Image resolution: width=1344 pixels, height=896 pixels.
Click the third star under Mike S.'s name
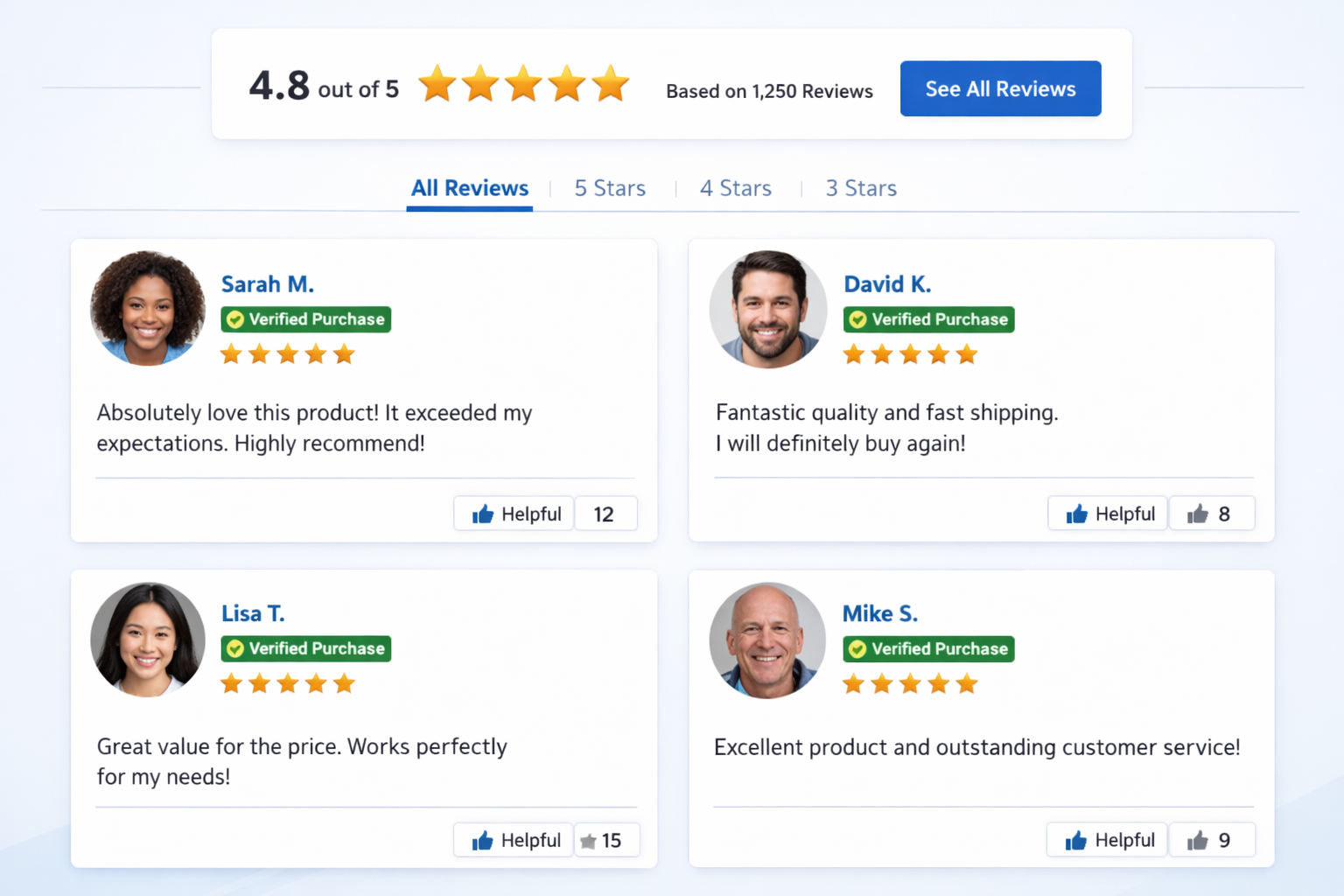click(x=909, y=683)
